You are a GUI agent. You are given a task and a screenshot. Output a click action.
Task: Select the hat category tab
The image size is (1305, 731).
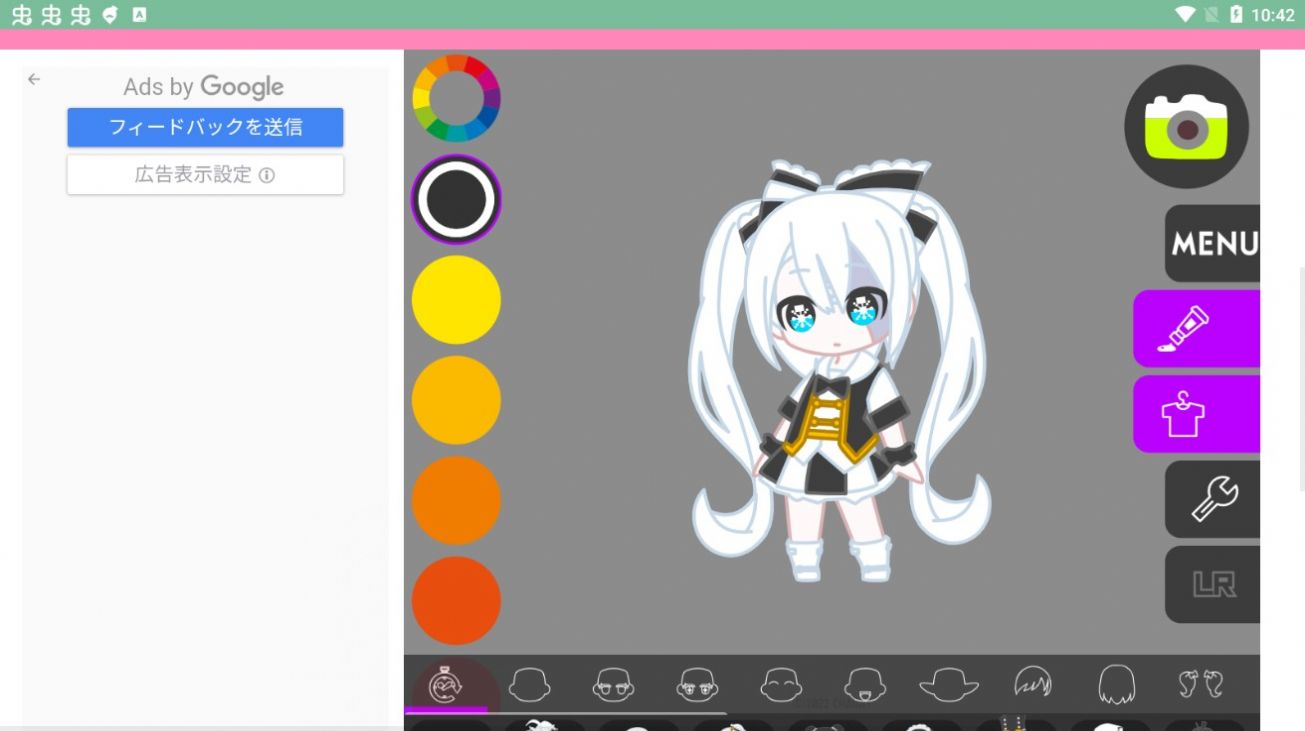pyautogui.click(x=949, y=685)
